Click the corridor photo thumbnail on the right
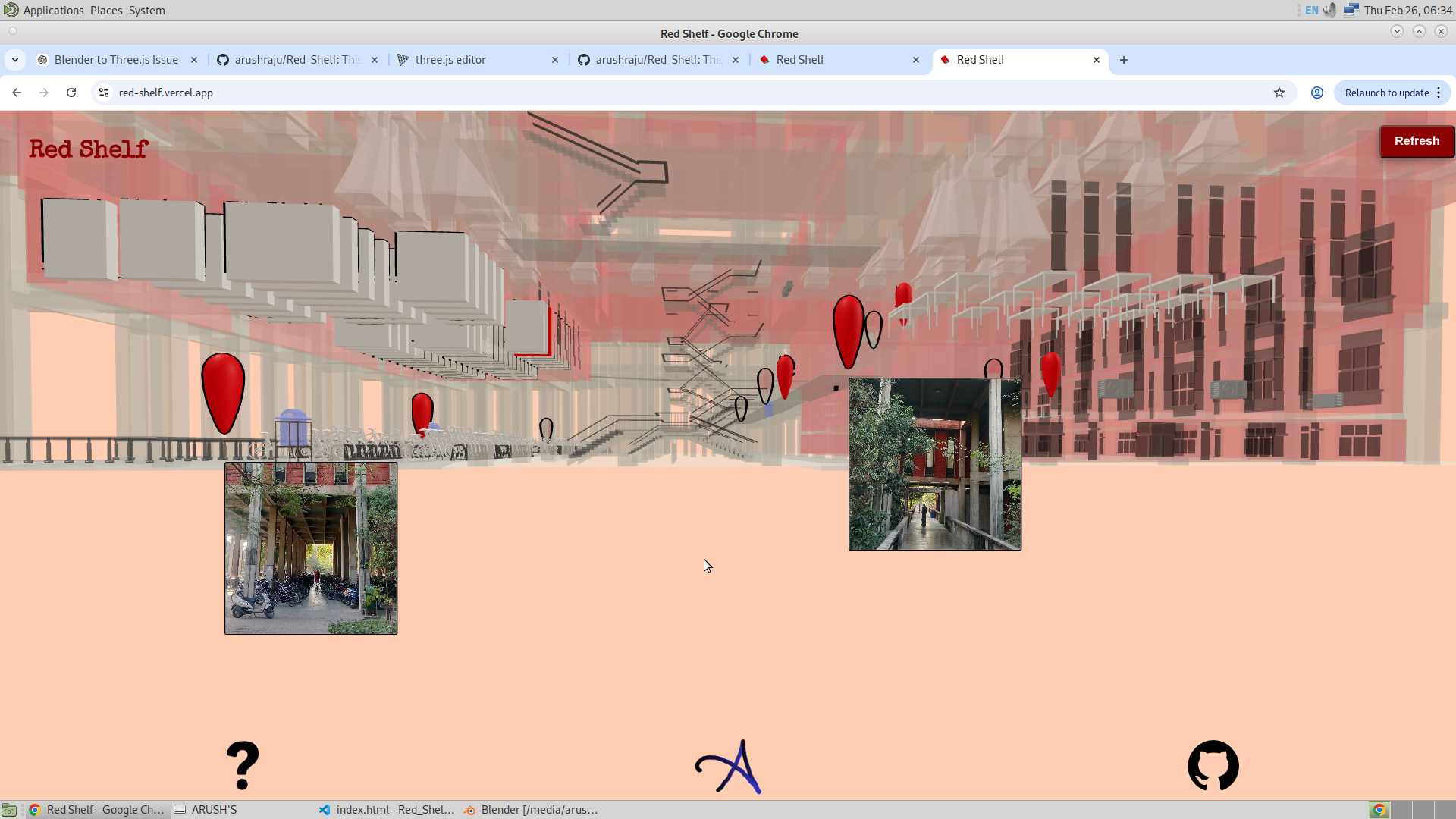The height and width of the screenshot is (819, 1456). 934,463
